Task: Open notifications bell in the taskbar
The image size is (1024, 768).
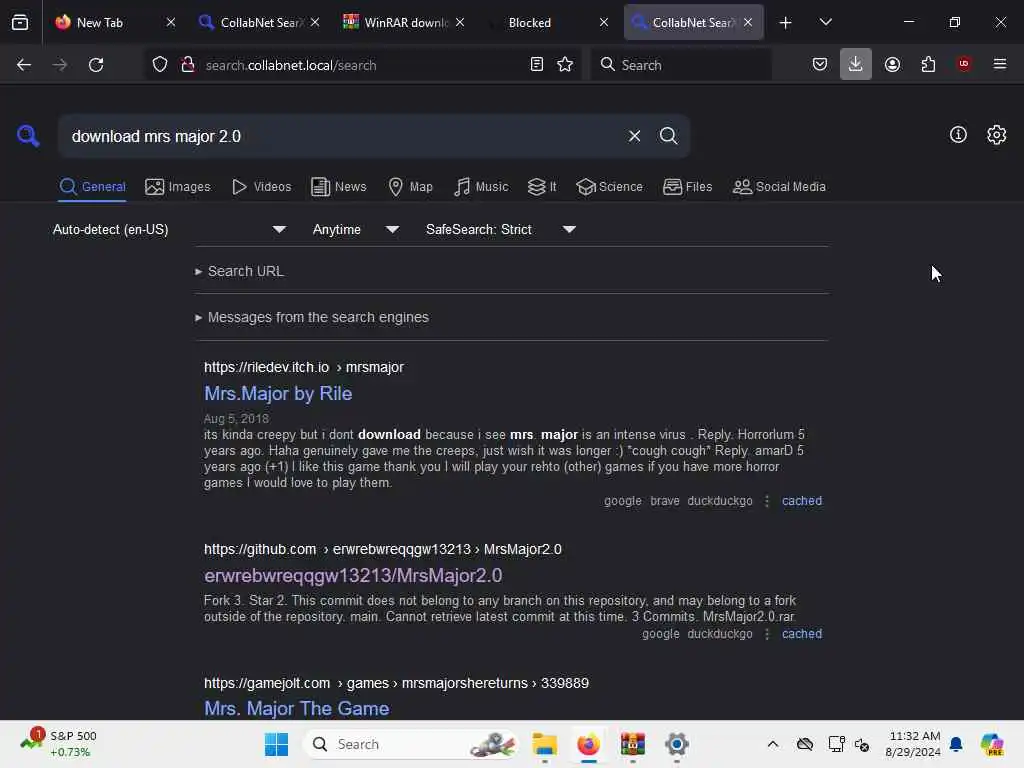Action: [956, 744]
